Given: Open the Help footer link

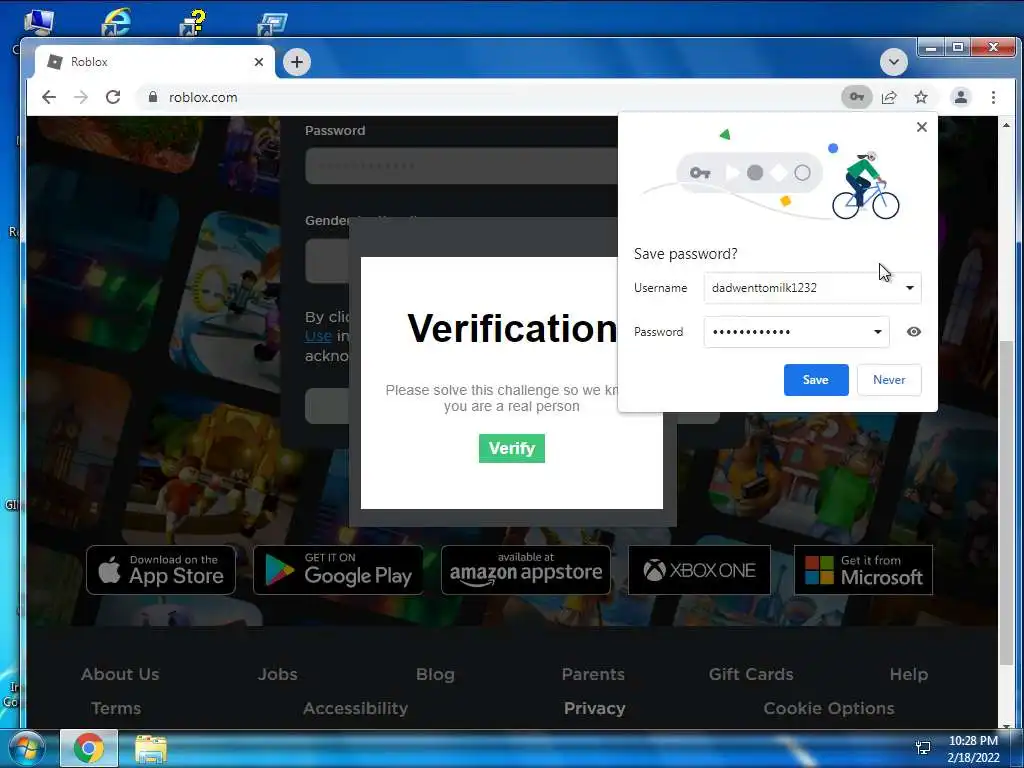Looking at the screenshot, I should click(908, 675).
